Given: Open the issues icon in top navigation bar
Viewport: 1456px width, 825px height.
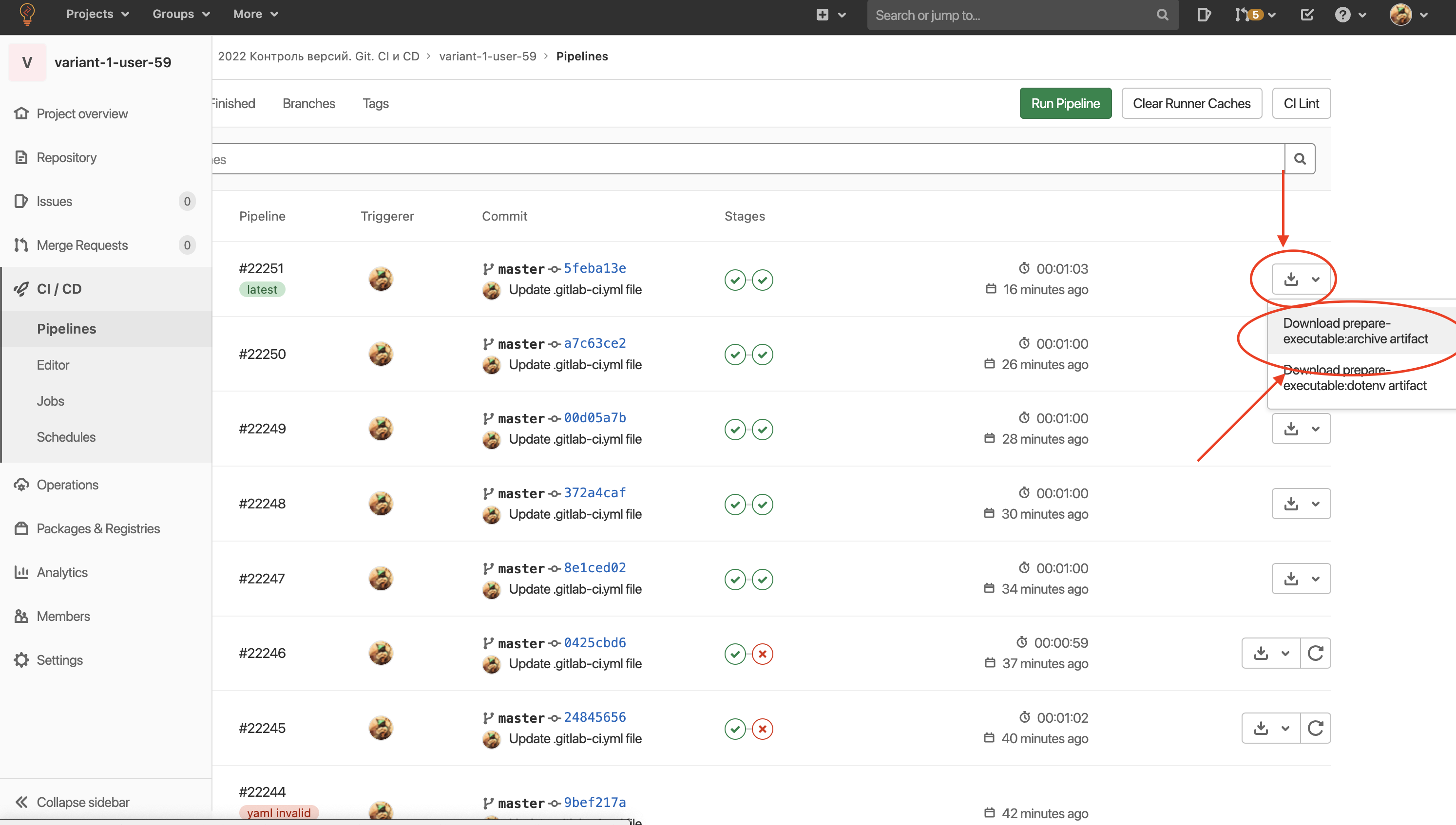Looking at the screenshot, I should (x=1203, y=15).
